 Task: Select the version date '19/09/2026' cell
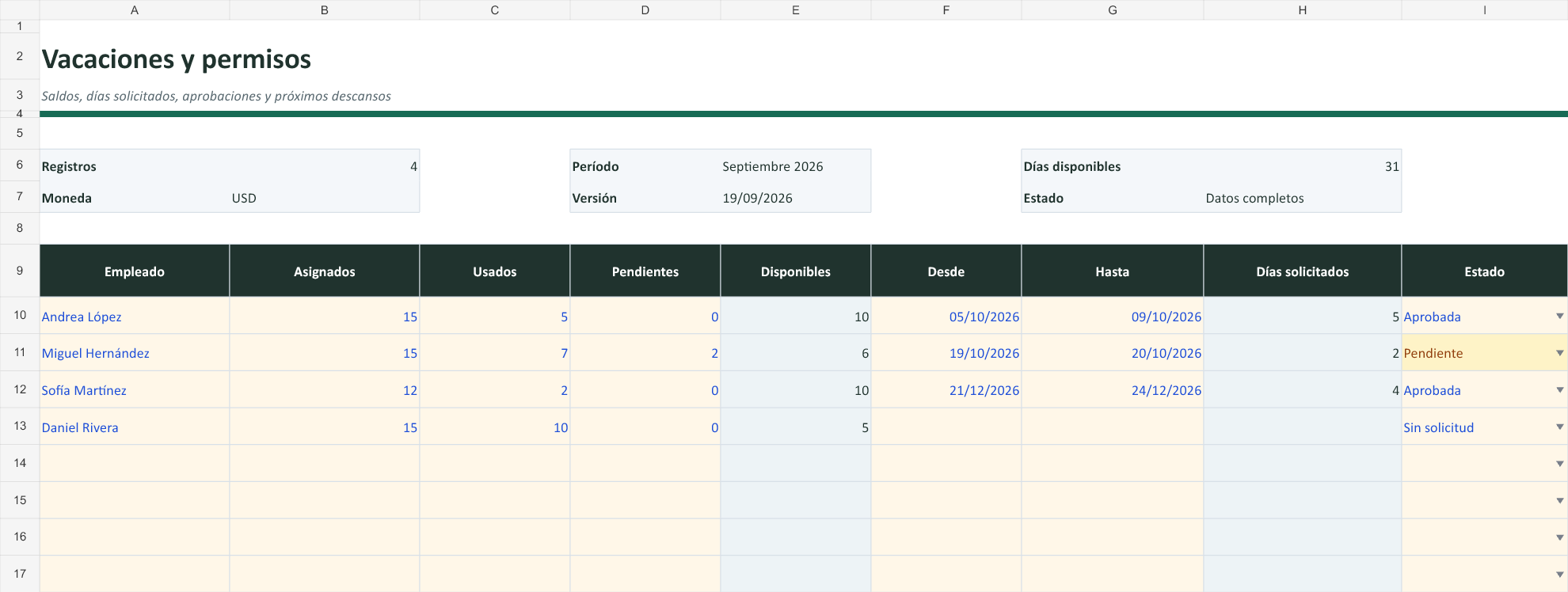point(796,198)
